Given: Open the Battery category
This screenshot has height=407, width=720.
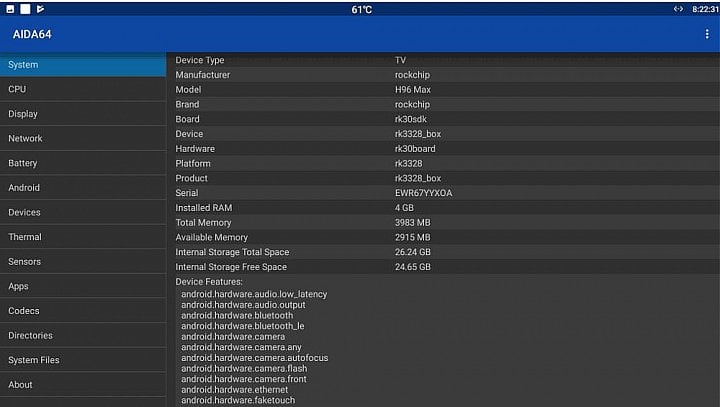Looking at the screenshot, I should pos(83,163).
